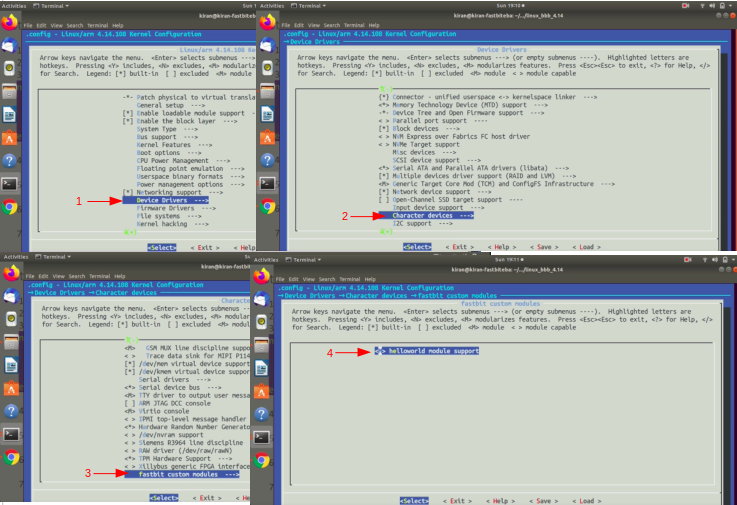Click Exit button in the Character devices window
Image resolution: width=737 pixels, height=505 pixels.
tap(207, 497)
